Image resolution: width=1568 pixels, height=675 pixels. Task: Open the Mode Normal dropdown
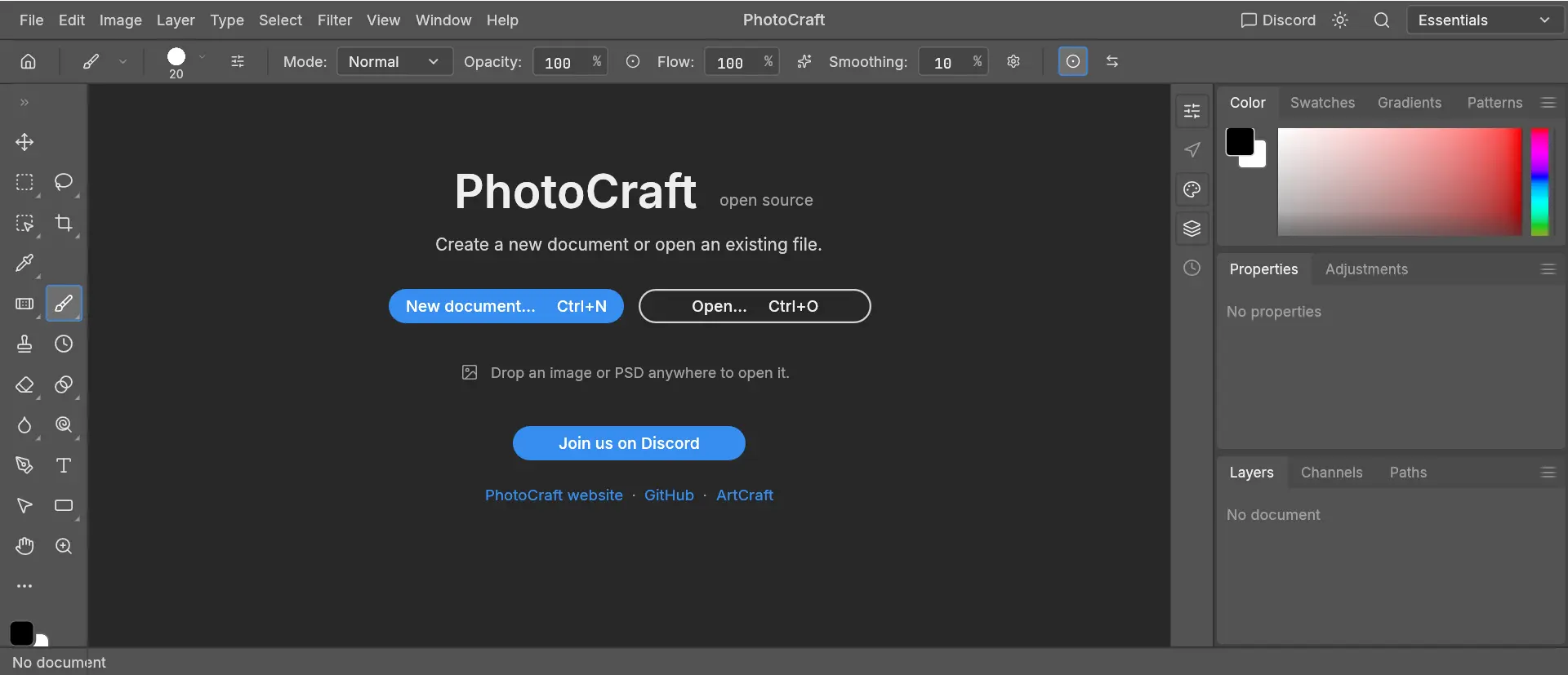[394, 61]
